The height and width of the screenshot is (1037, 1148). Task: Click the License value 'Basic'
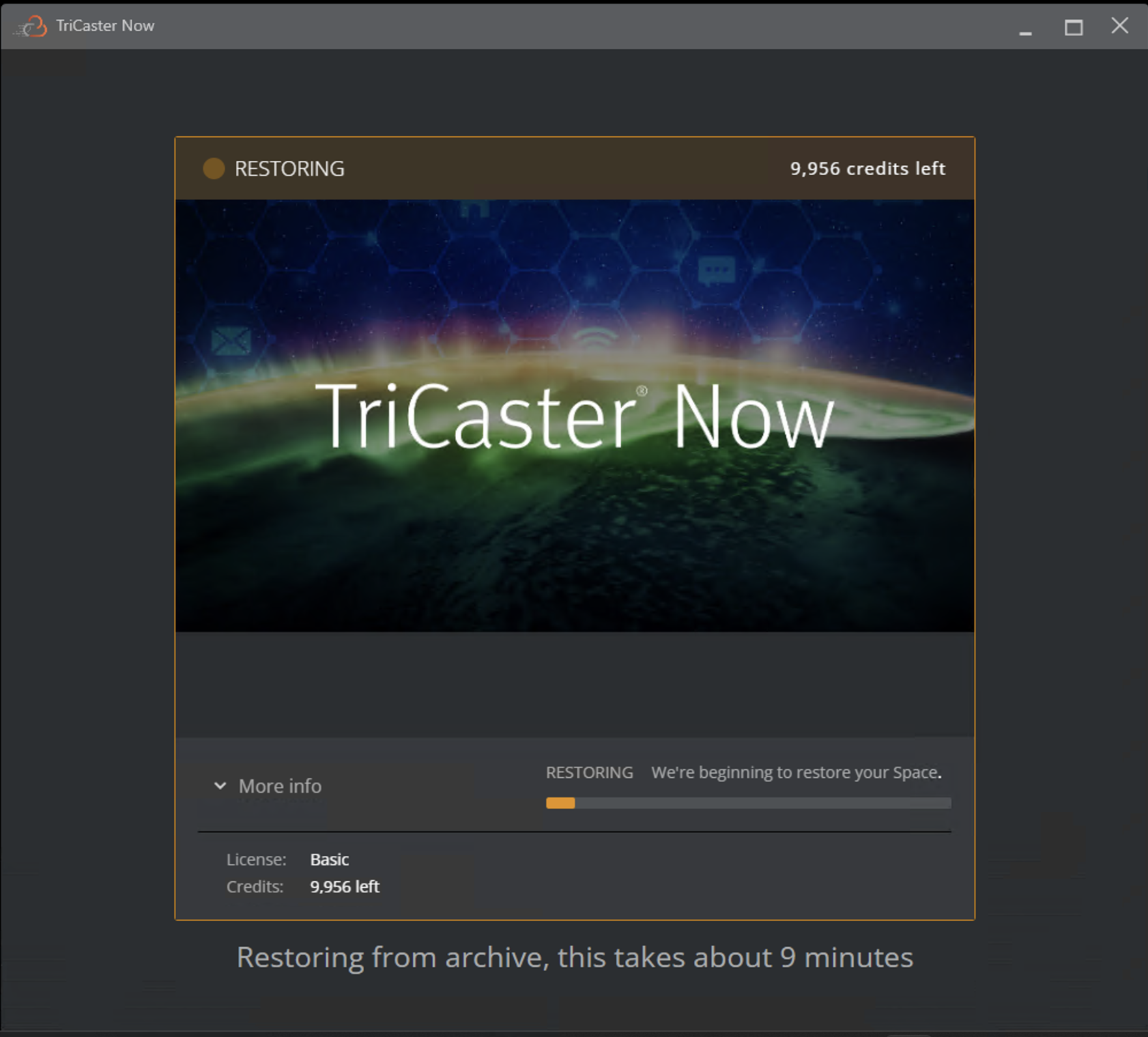point(330,860)
